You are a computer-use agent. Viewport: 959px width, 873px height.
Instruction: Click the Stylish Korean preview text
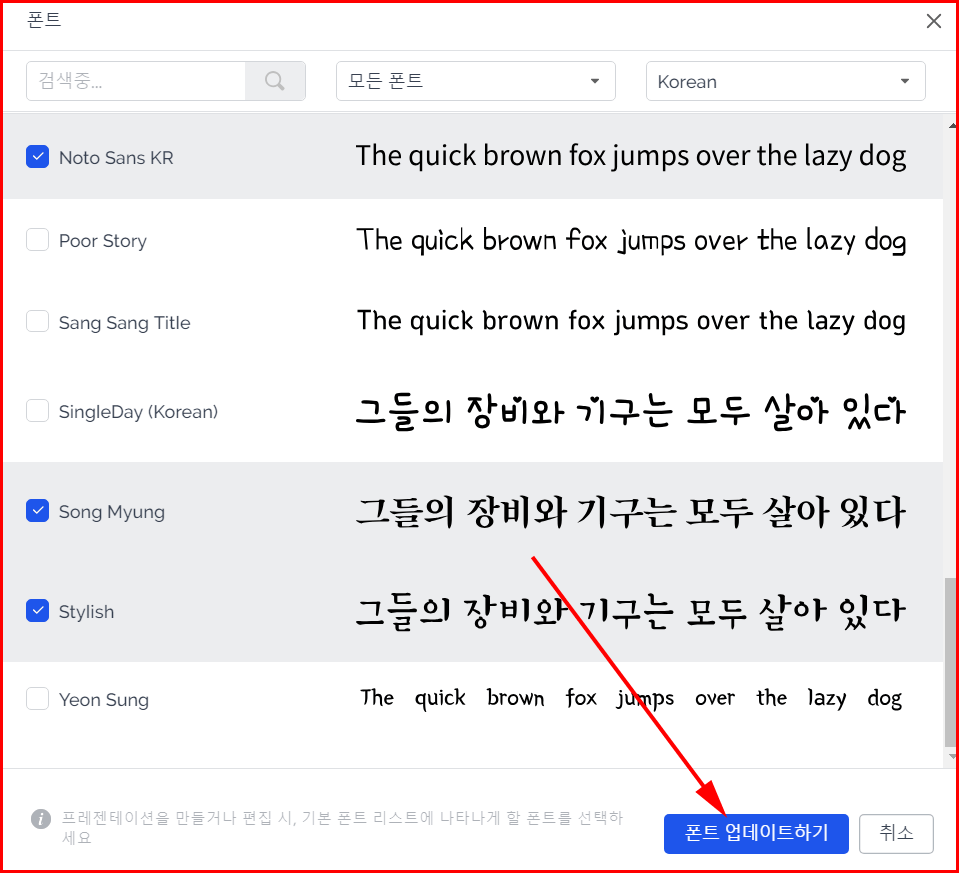point(631,611)
